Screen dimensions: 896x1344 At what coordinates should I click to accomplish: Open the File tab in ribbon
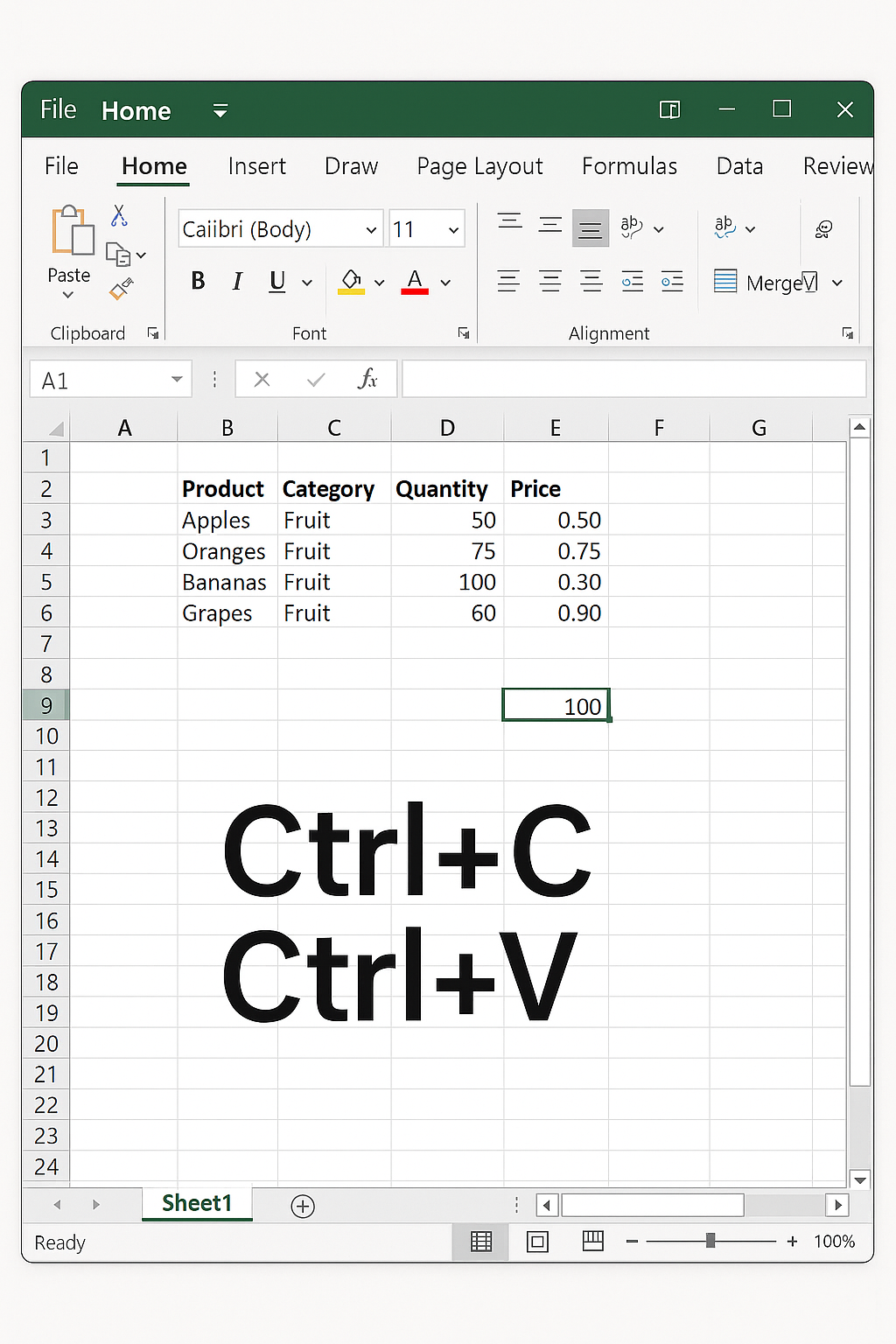click(61, 166)
